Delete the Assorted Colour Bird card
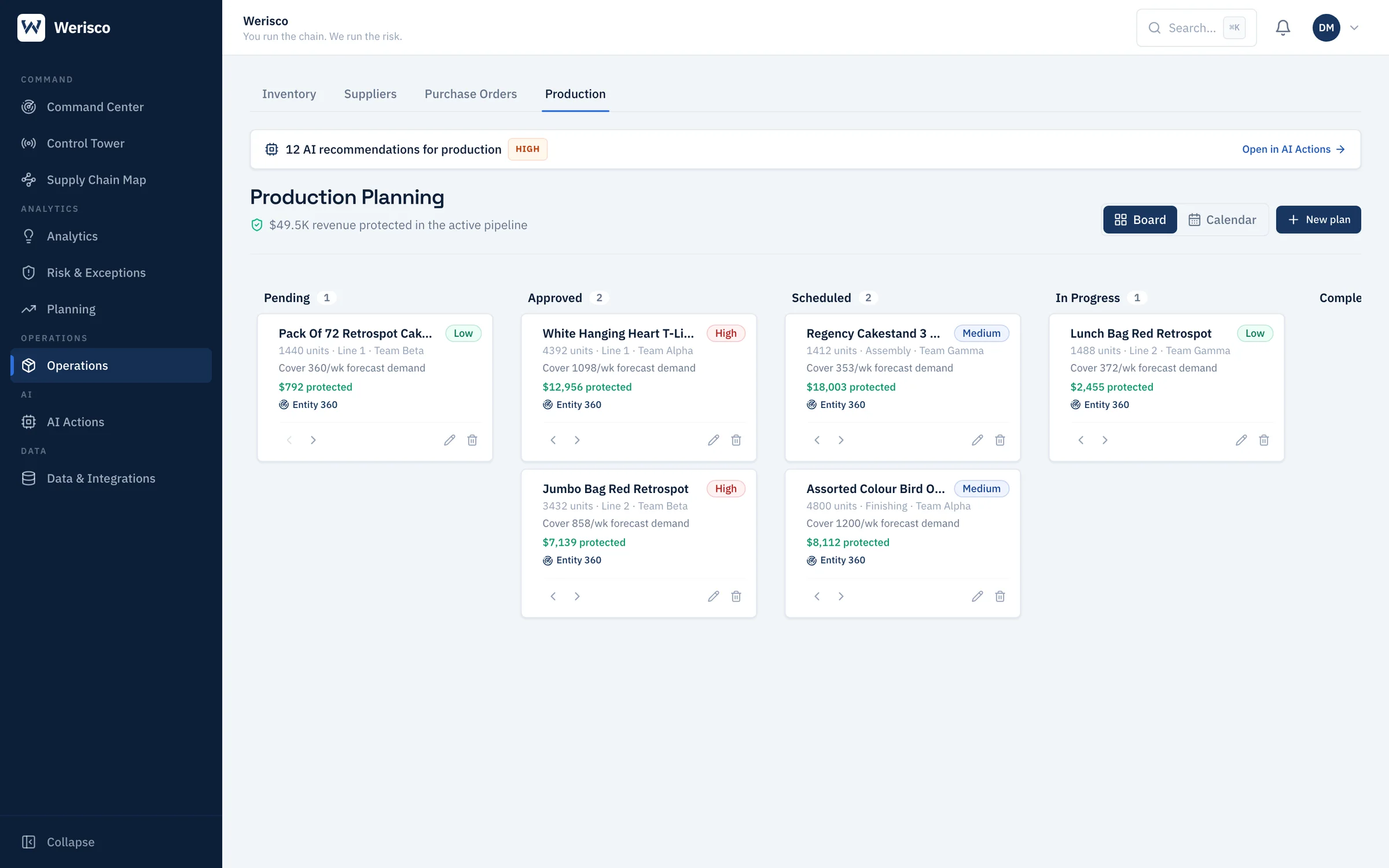Viewport: 1389px width, 868px height. 1000,597
